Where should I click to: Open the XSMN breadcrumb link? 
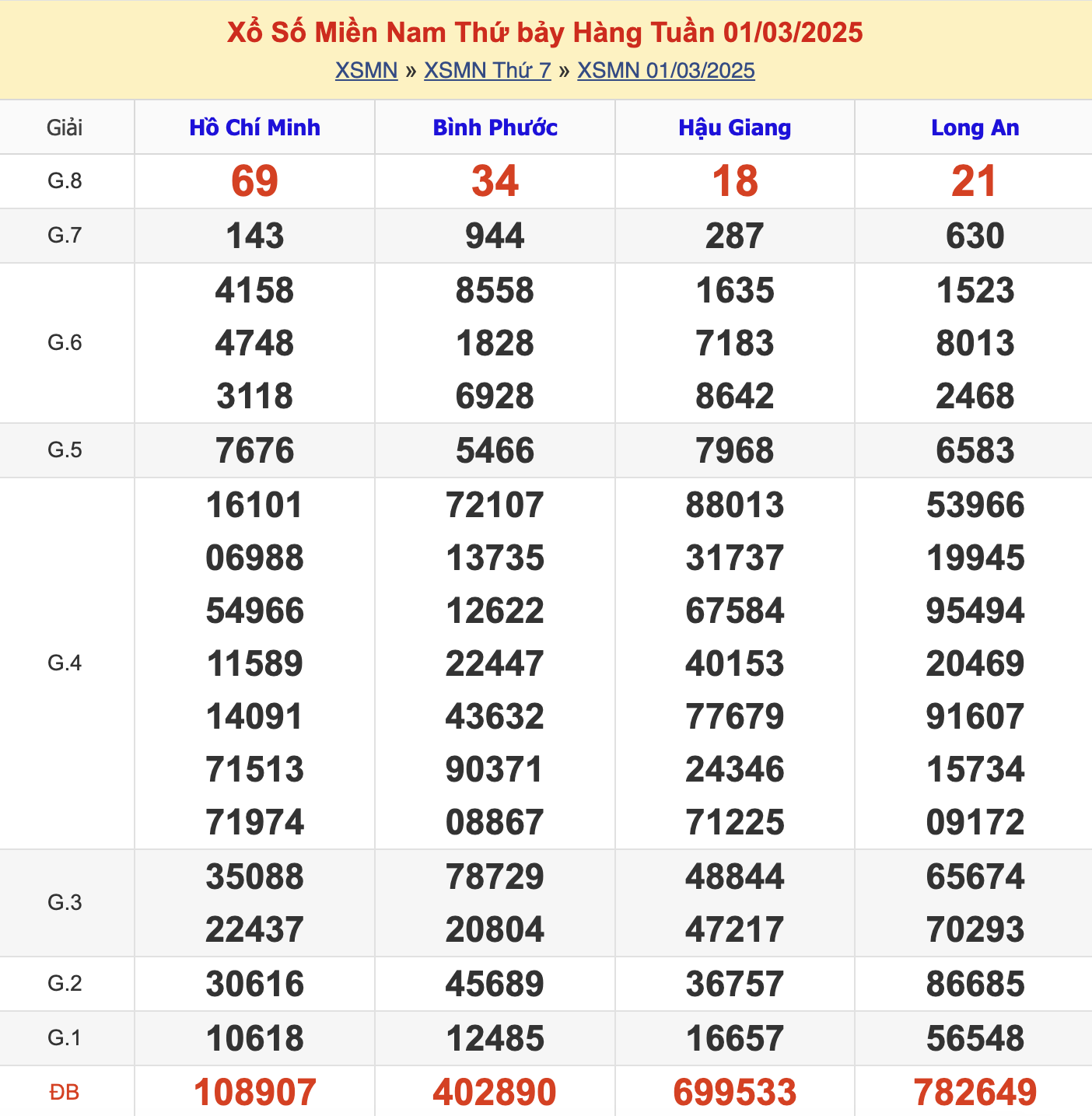(366, 71)
